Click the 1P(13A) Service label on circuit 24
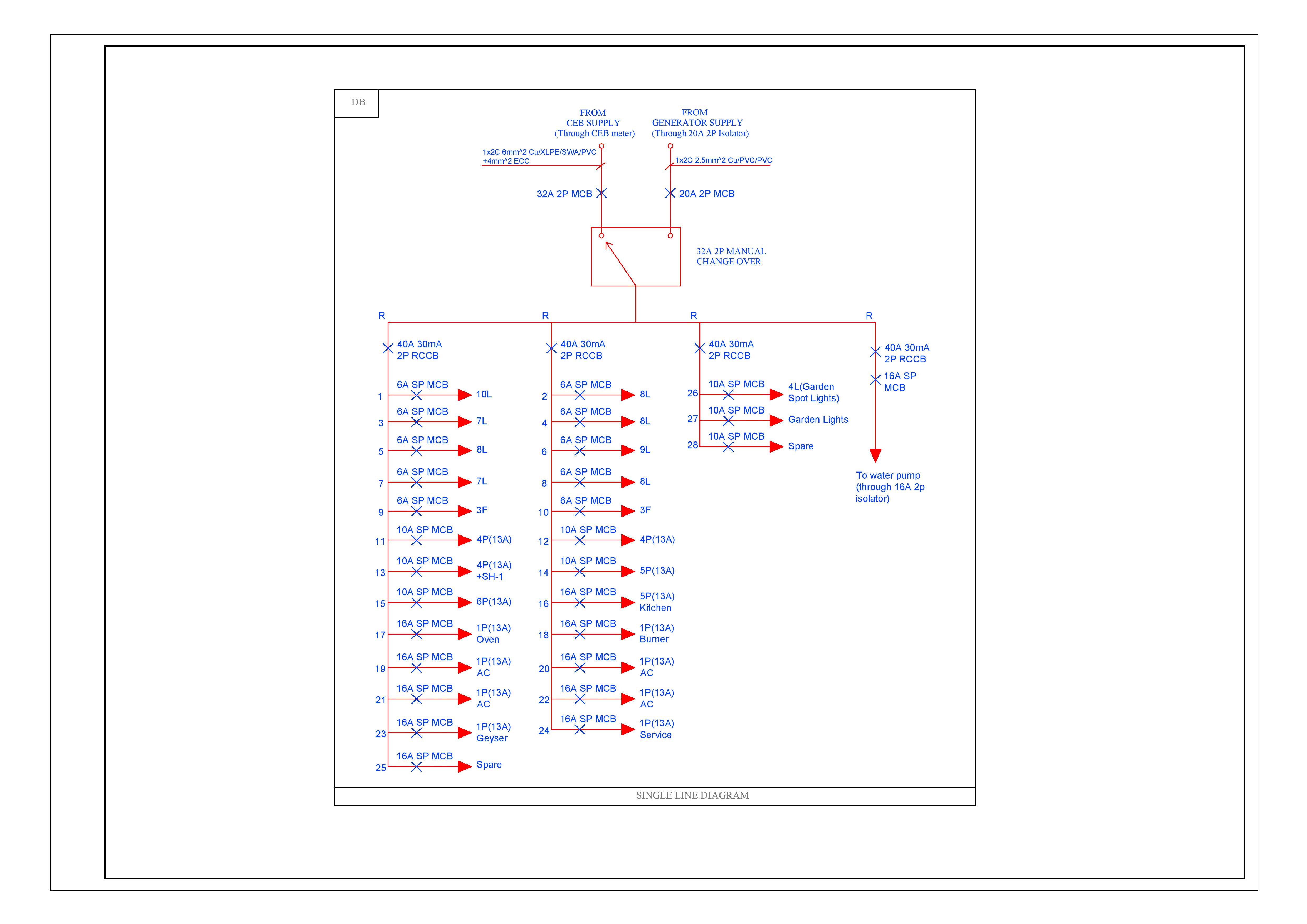 pyautogui.click(x=656, y=729)
